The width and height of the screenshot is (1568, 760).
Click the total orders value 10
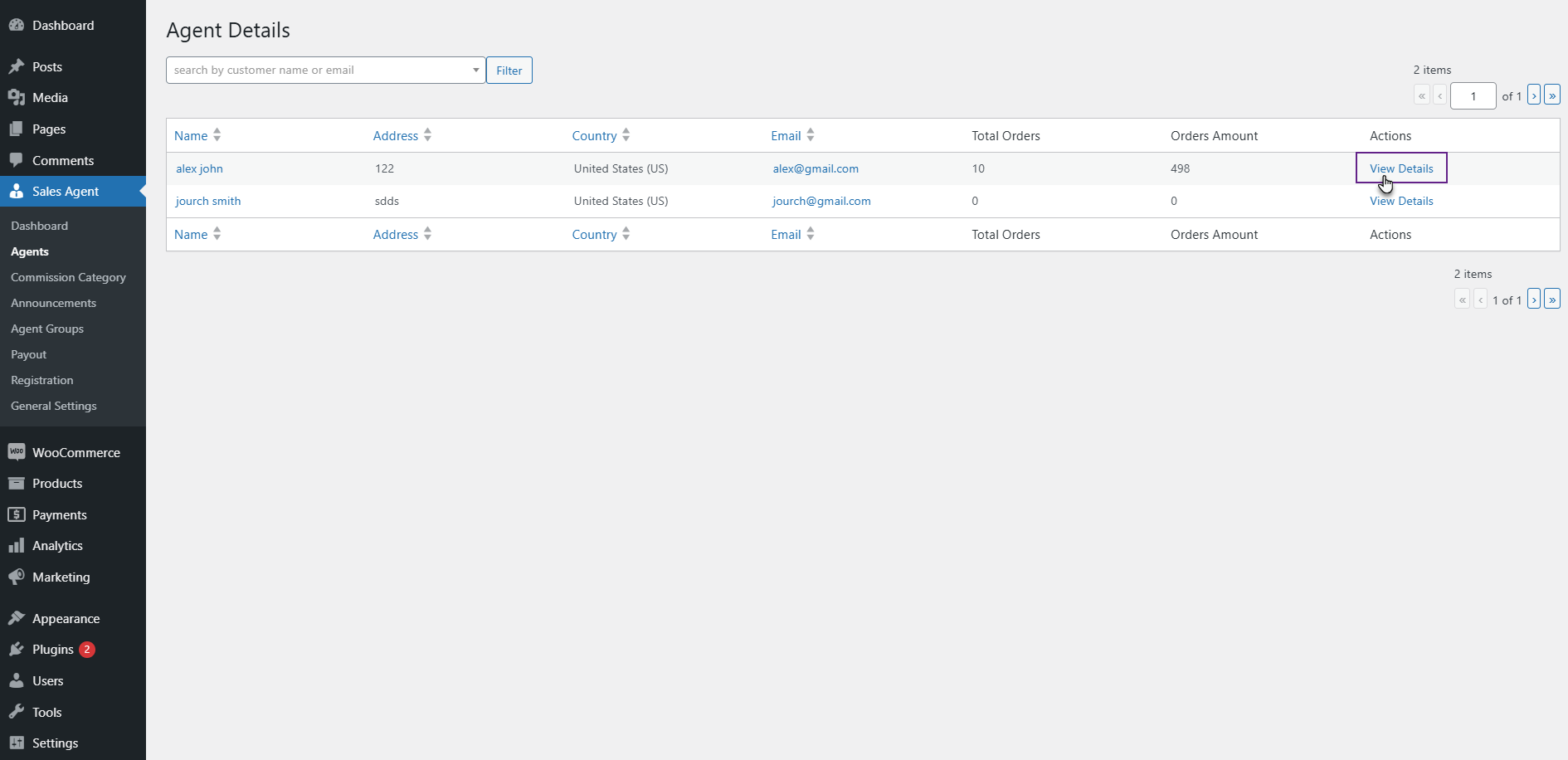coord(978,168)
